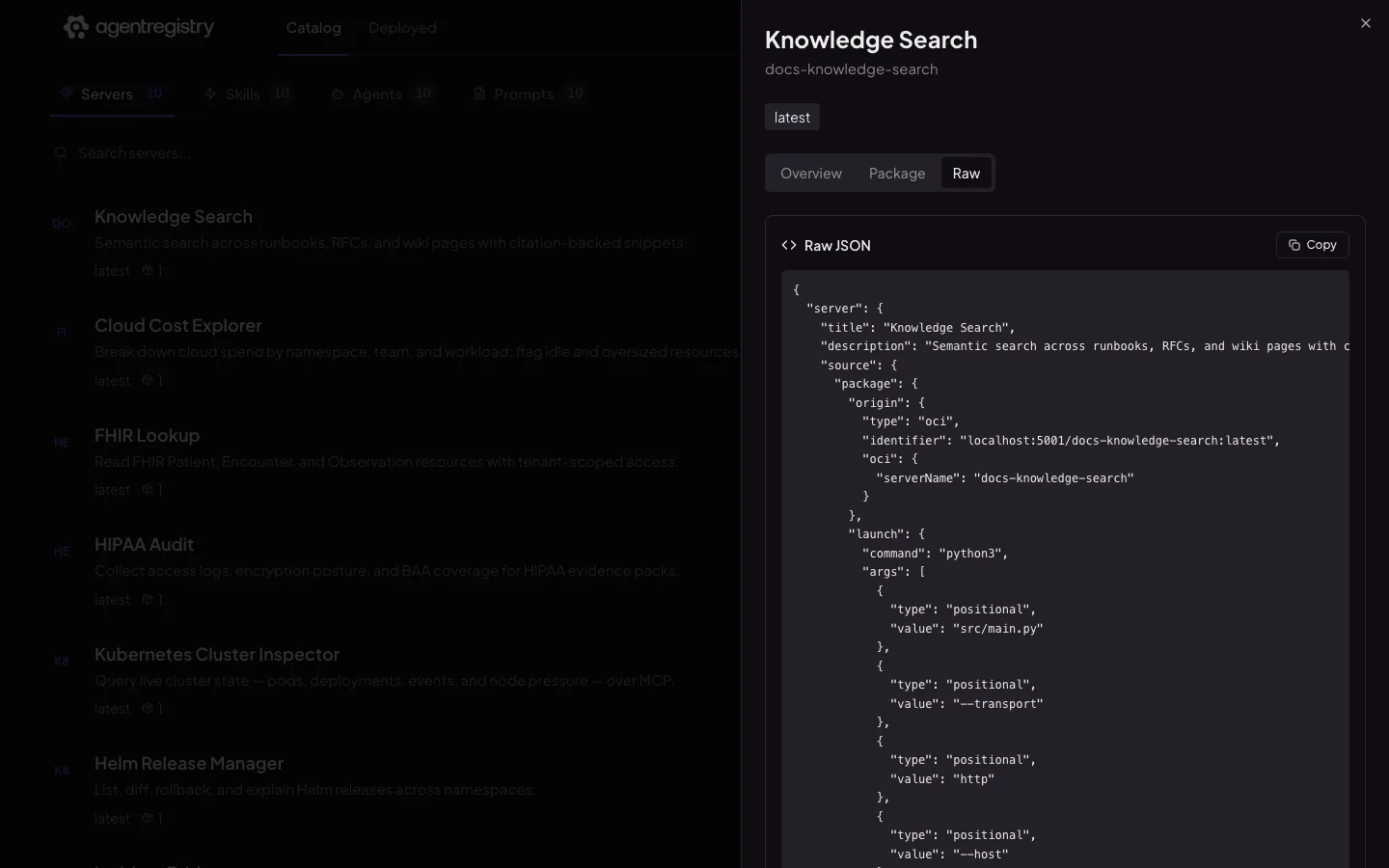Click the Skills count badge 10

[x=281, y=94]
